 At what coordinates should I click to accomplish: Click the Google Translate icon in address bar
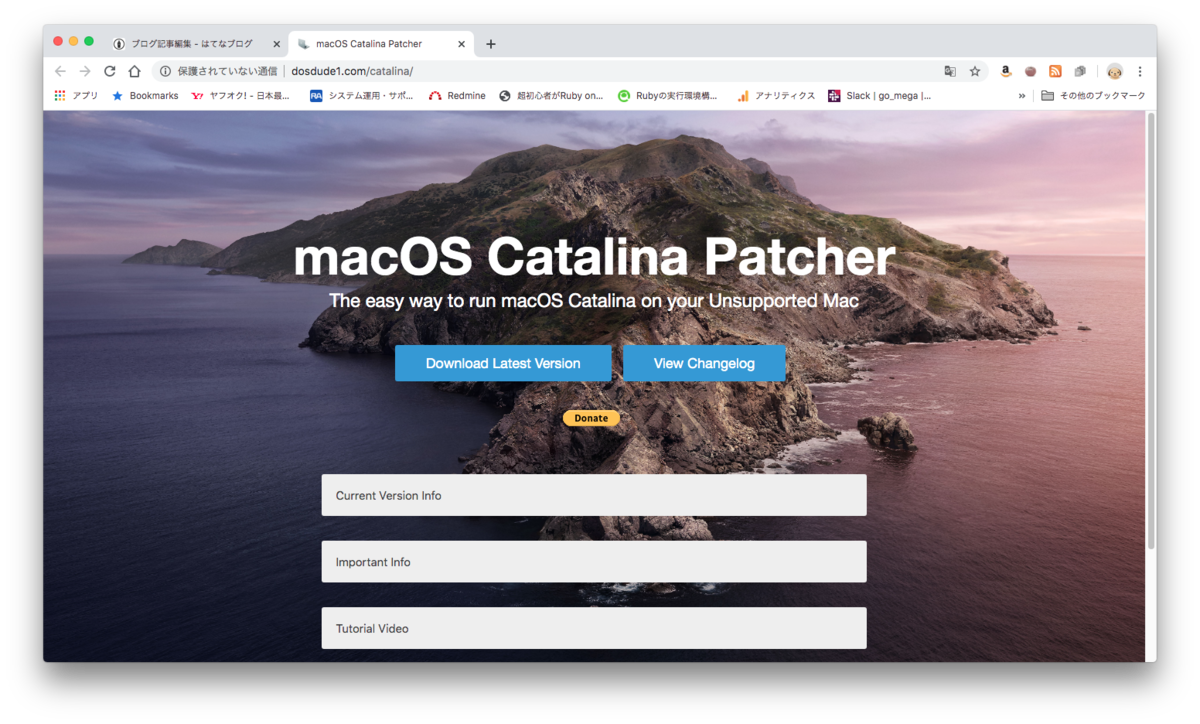click(x=950, y=71)
